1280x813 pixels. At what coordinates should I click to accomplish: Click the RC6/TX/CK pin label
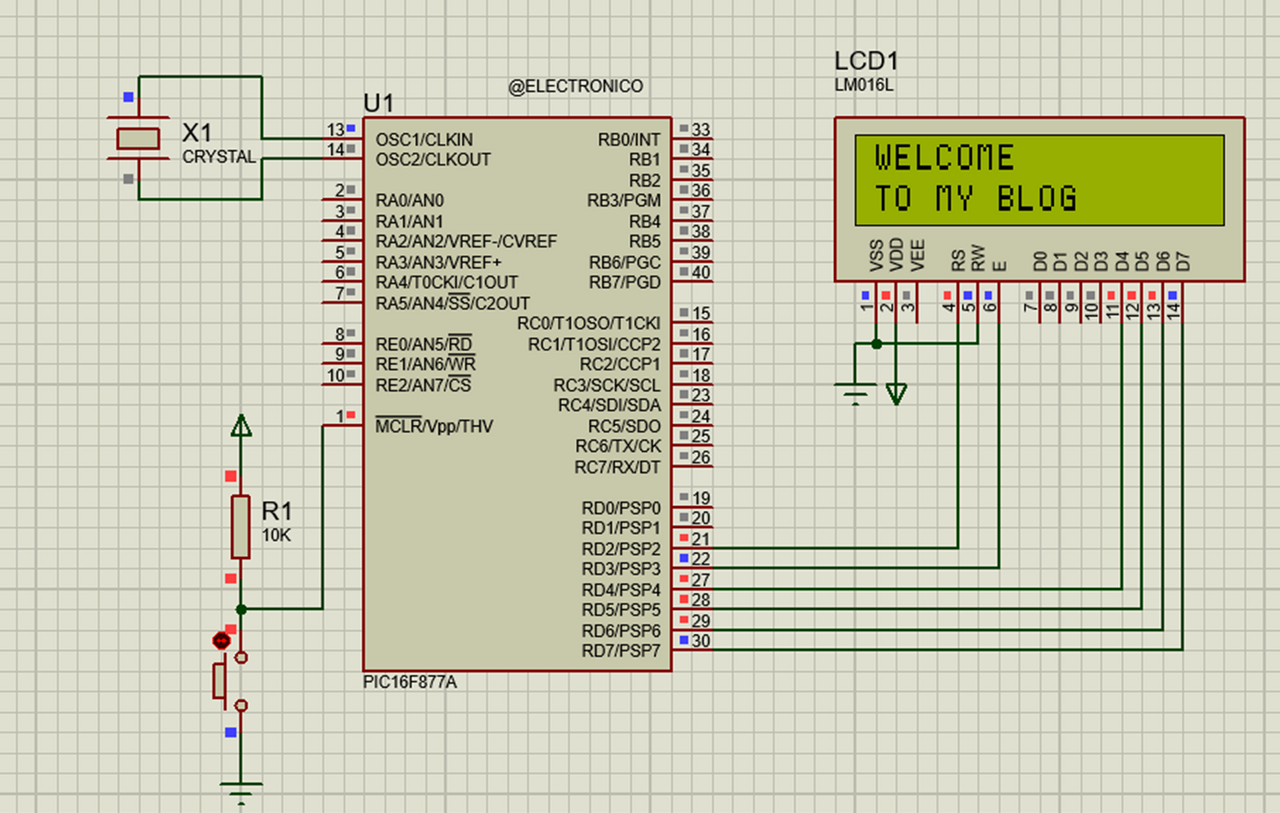point(618,446)
